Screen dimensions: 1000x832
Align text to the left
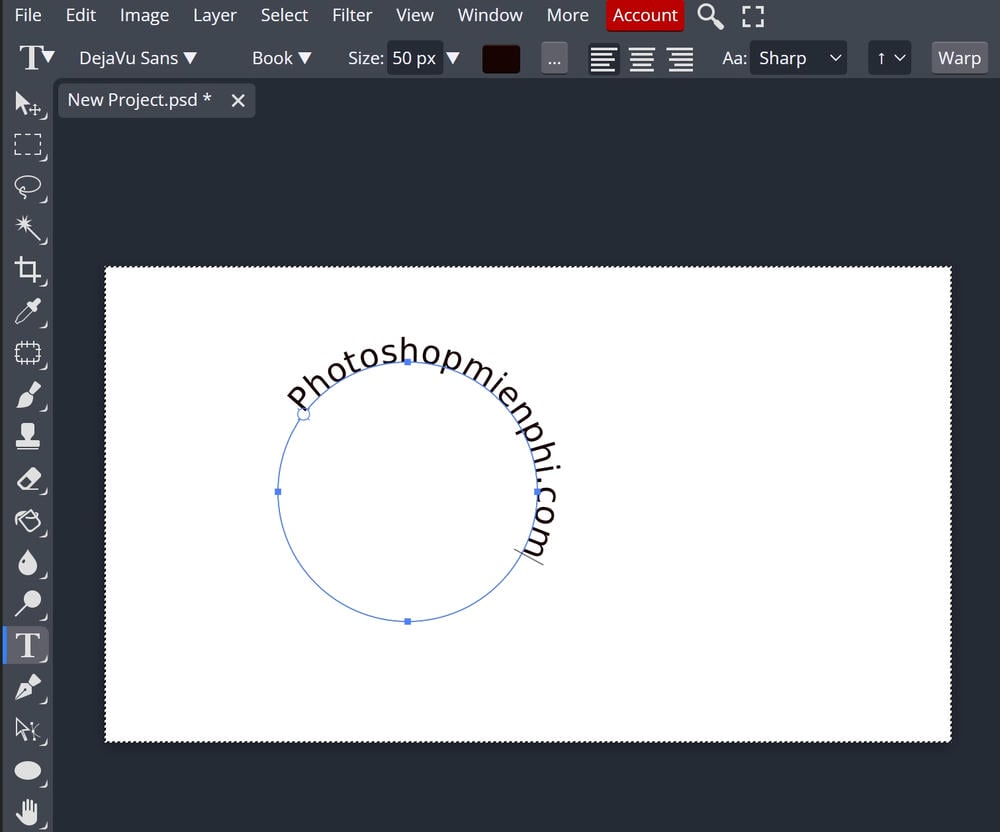603,59
